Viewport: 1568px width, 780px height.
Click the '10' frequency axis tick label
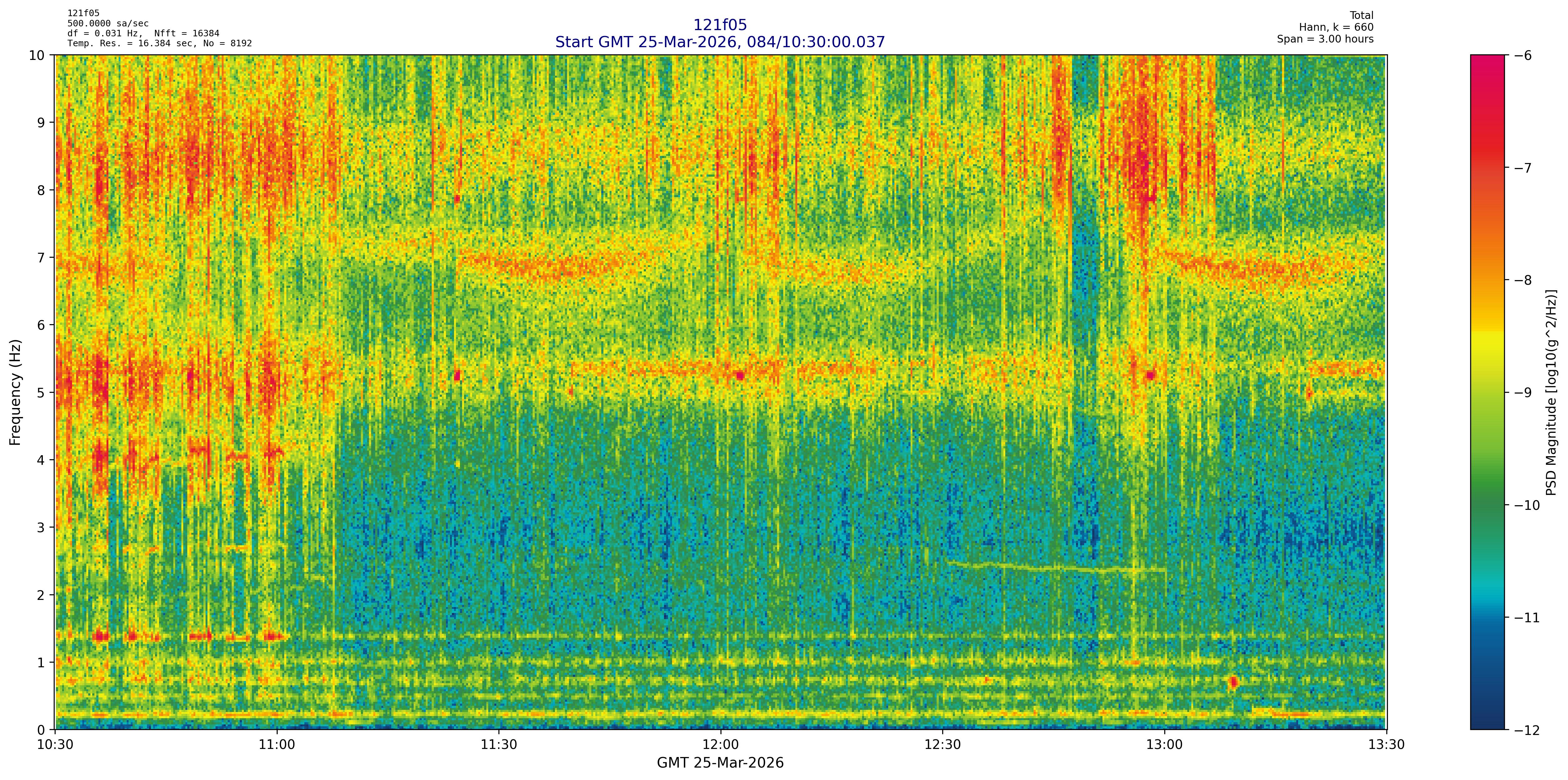click(x=37, y=55)
